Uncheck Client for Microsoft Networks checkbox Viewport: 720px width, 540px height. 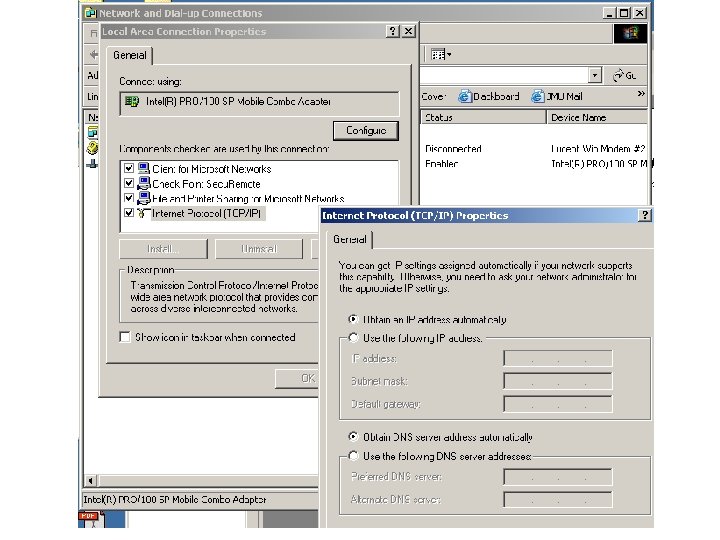[x=129, y=169]
